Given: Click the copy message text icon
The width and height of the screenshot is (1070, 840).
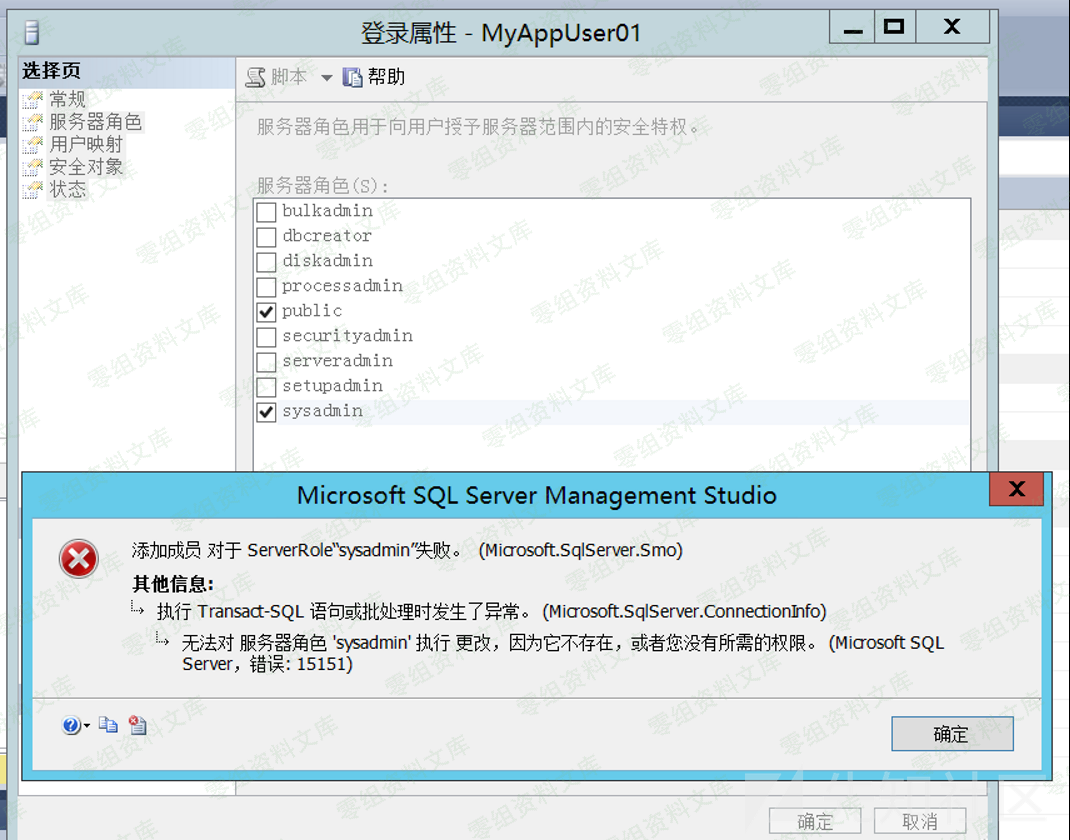Looking at the screenshot, I should click(x=108, y=725).
